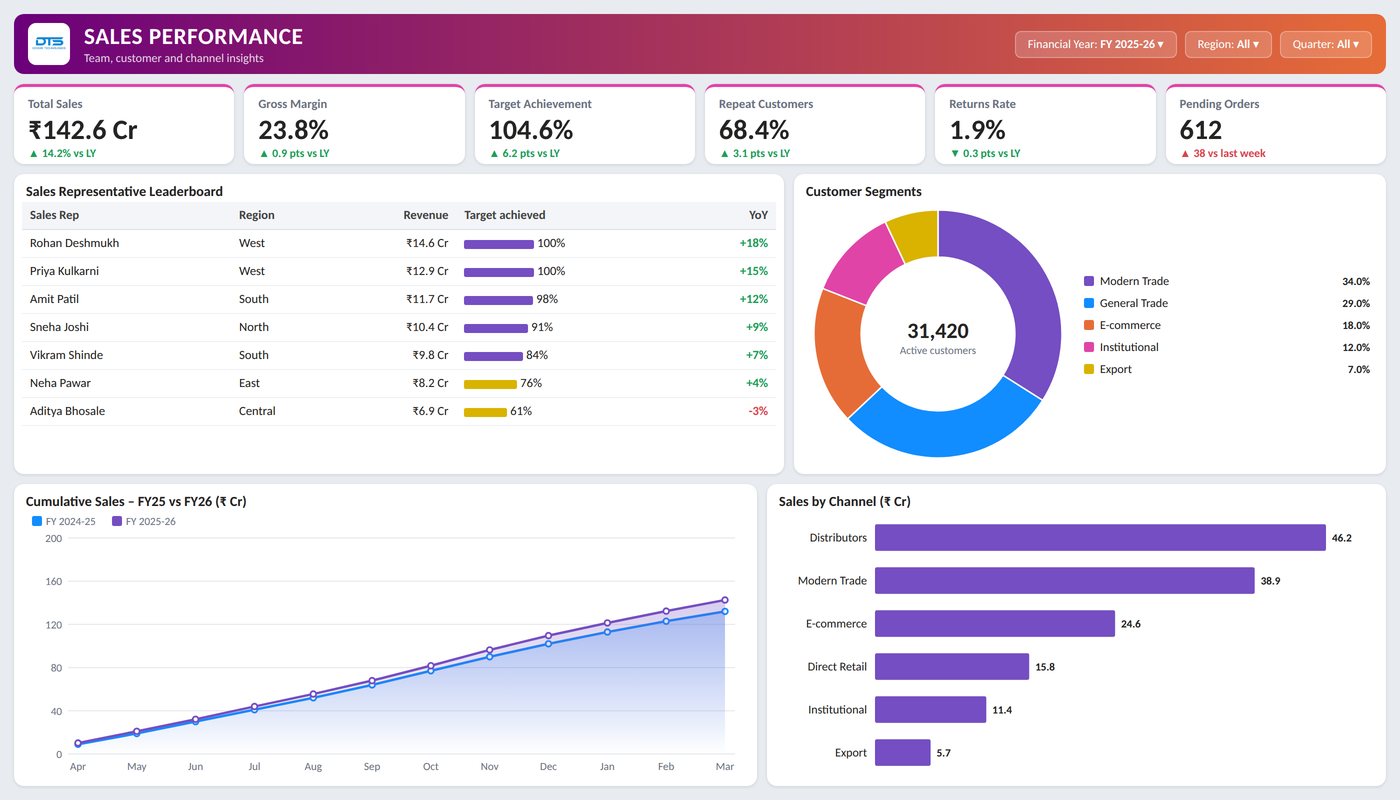
Task: Click the Institutional bar in Sales by Channel
Action: point(931,709)
